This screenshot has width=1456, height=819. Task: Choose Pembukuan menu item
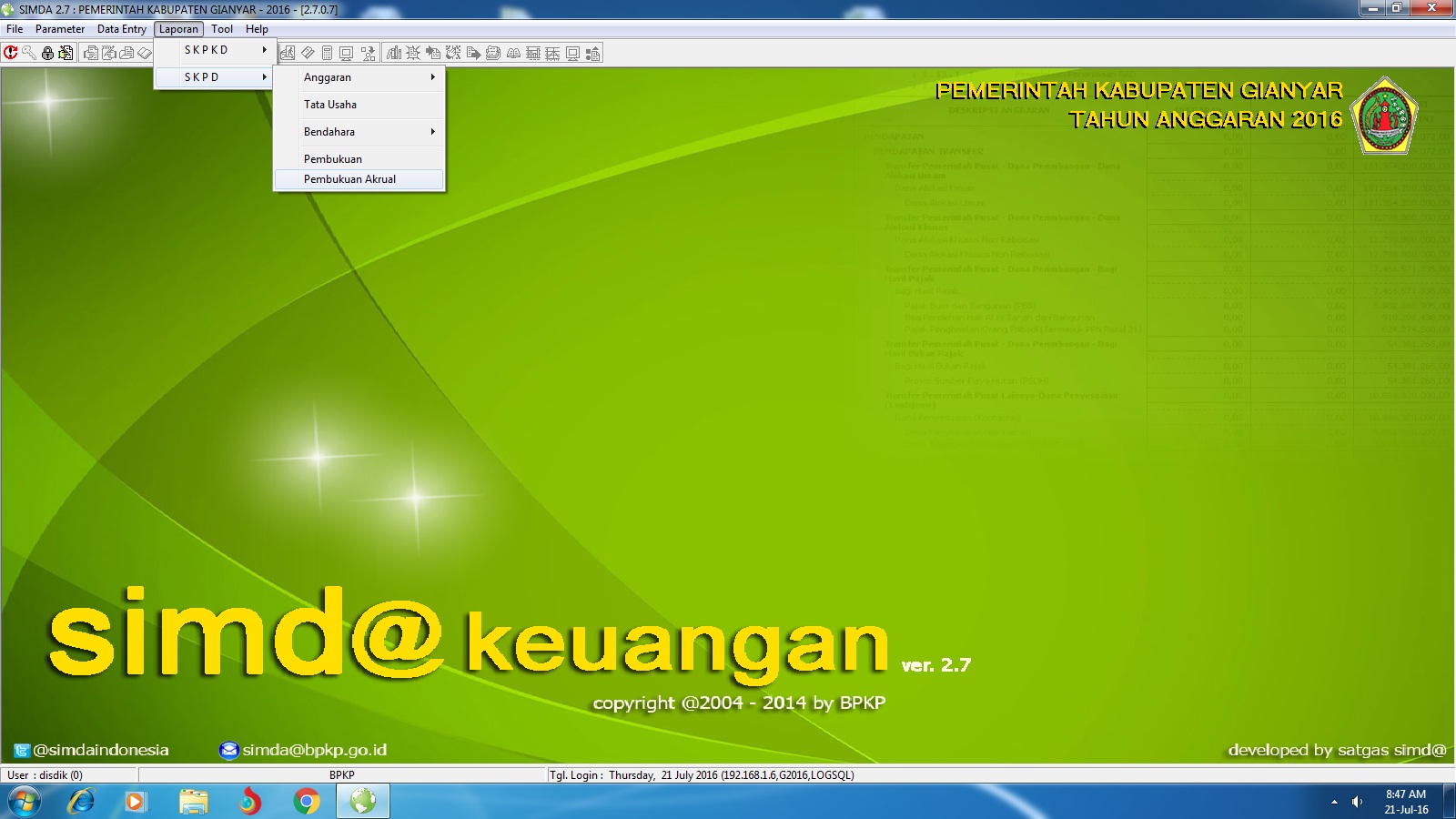point(359,159)
